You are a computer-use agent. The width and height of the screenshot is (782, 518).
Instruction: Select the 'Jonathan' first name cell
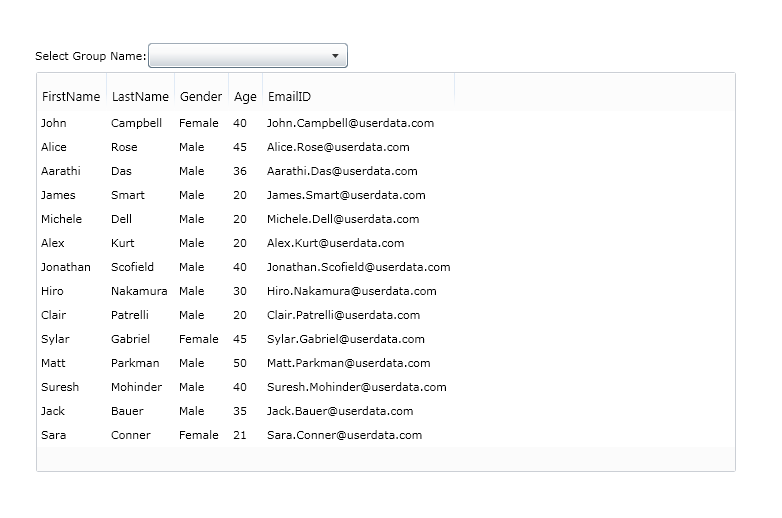coord(66,267)
